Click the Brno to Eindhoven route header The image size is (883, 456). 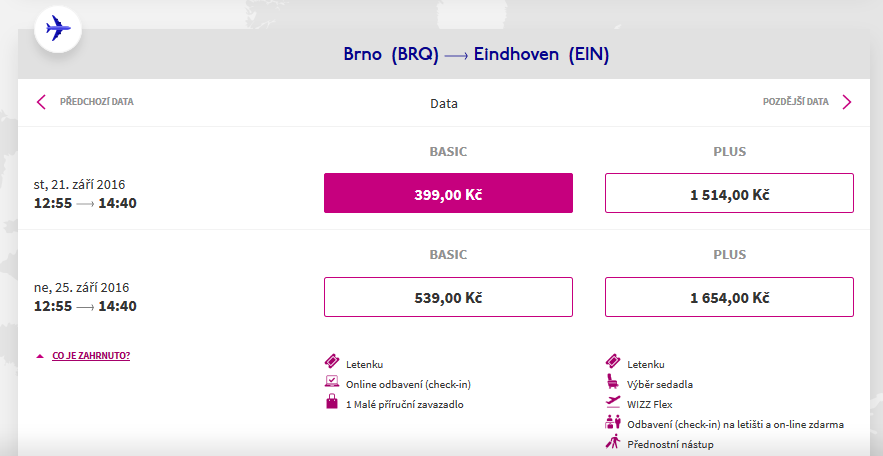[x=476, y=55]
